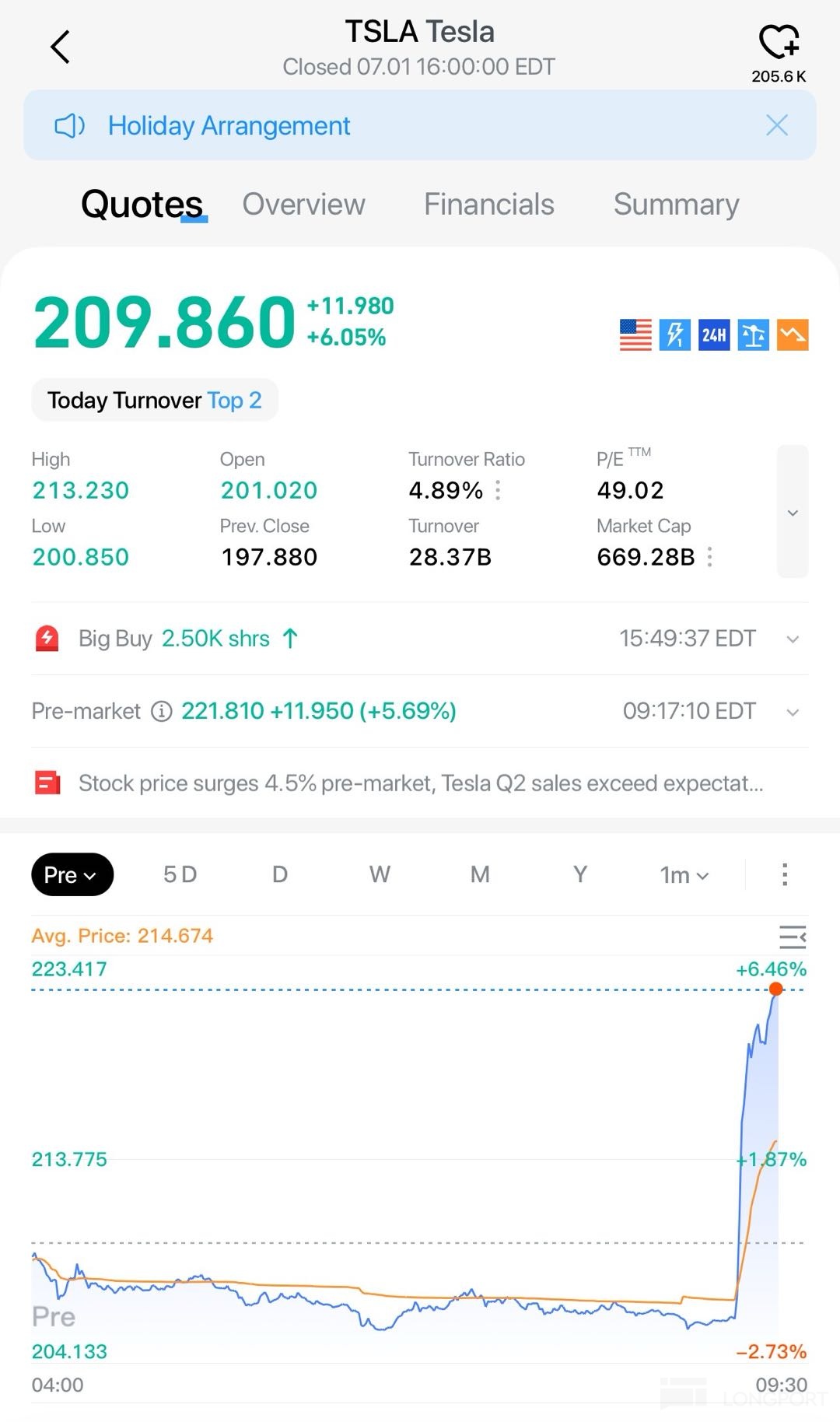Open the 1m interval dropdown

click(x=684, y=875)
